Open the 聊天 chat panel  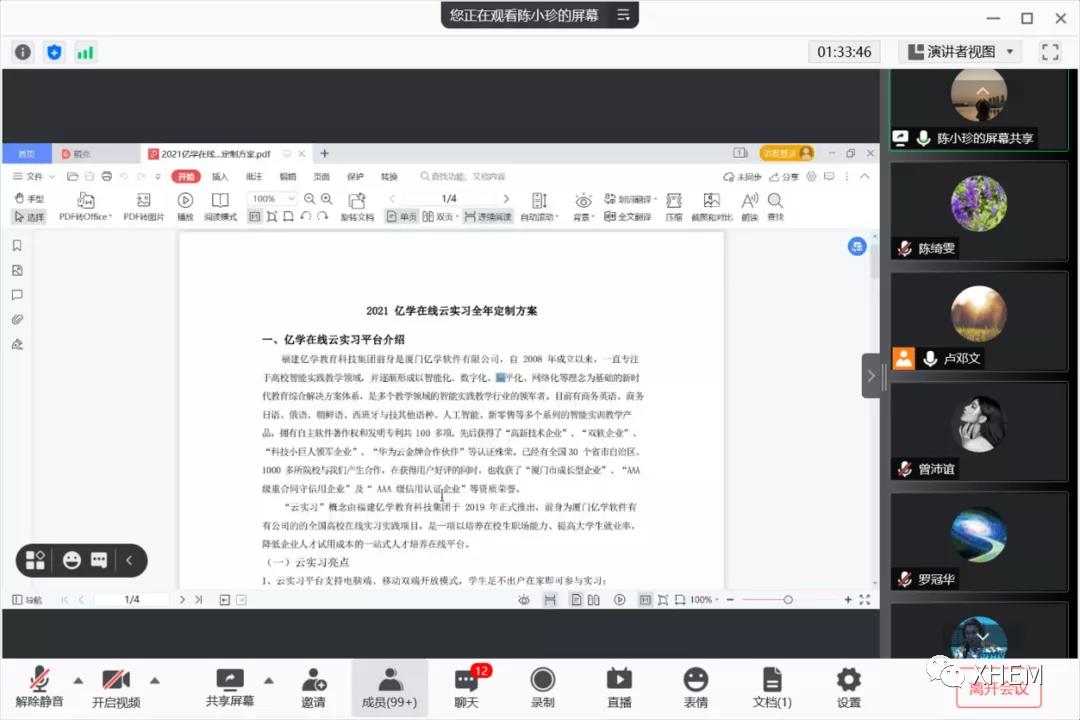click(466, 682)
